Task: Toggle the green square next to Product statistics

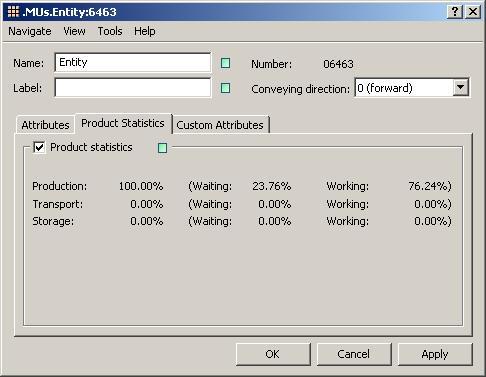Action: [162, 148]
